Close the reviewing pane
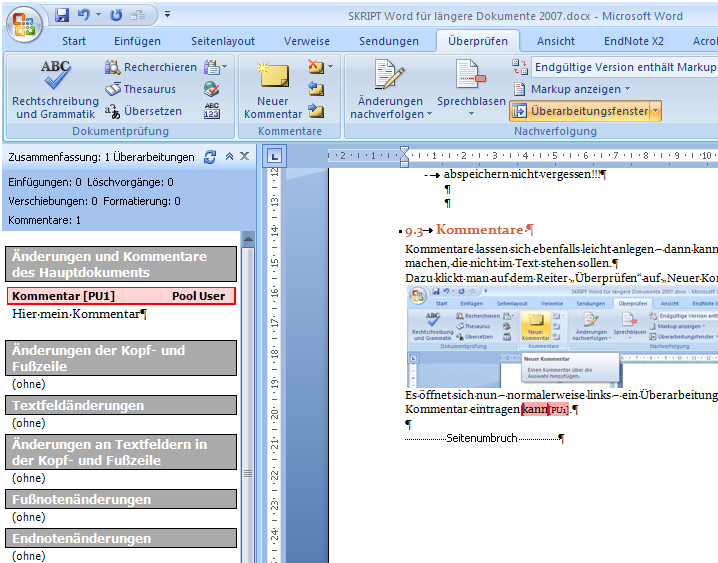This screenshot has height=563, width=718. click(245, 156)
